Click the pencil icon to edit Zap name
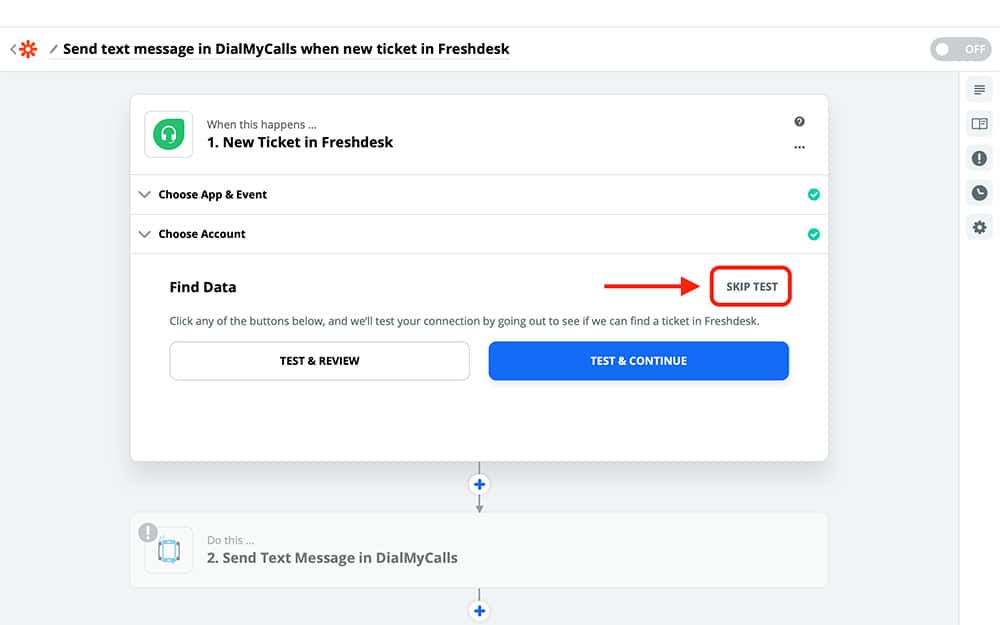The width and height of the screenshot is (1000, 625). click(54, 49)
